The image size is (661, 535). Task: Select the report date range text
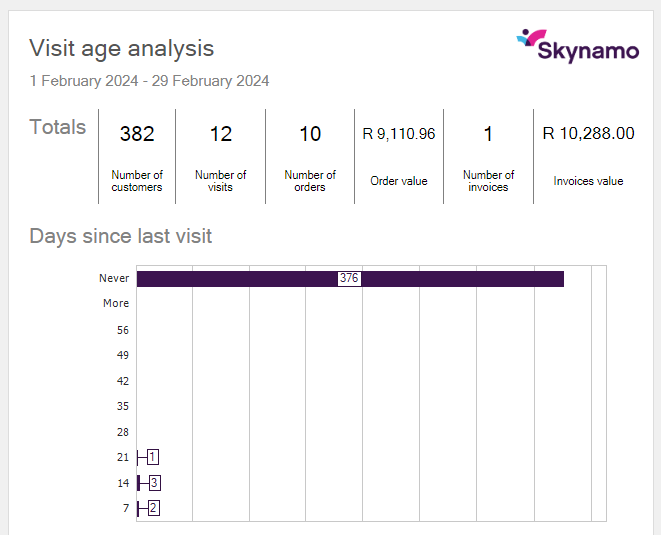(x=149, y=81)
